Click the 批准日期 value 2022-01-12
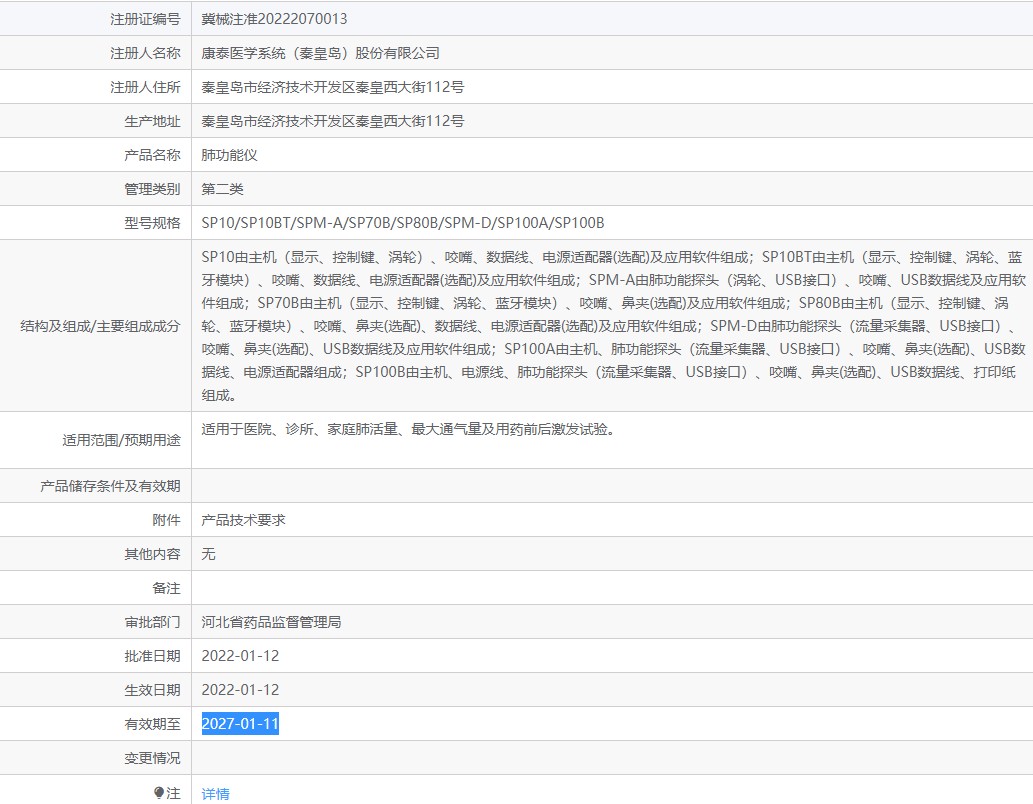Image resolution: width=1033 pixels, height=804 pixels. [240, 656]
